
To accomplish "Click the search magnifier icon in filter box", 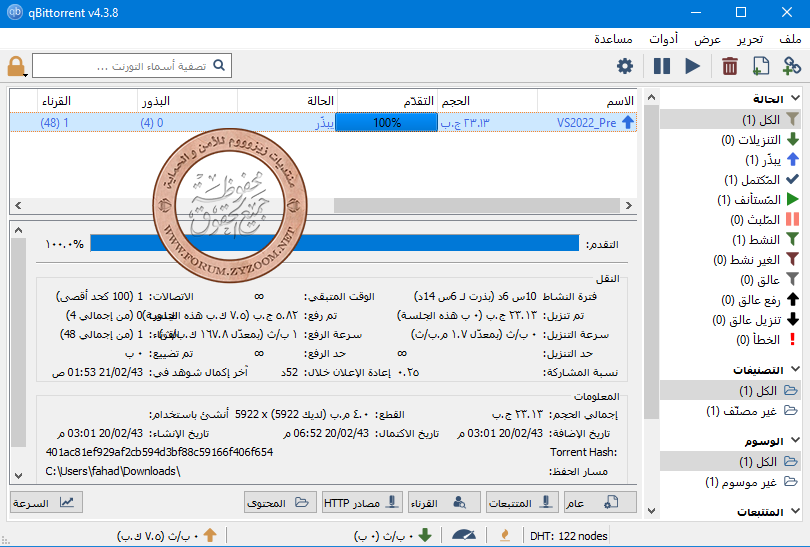I will [219, 65].
